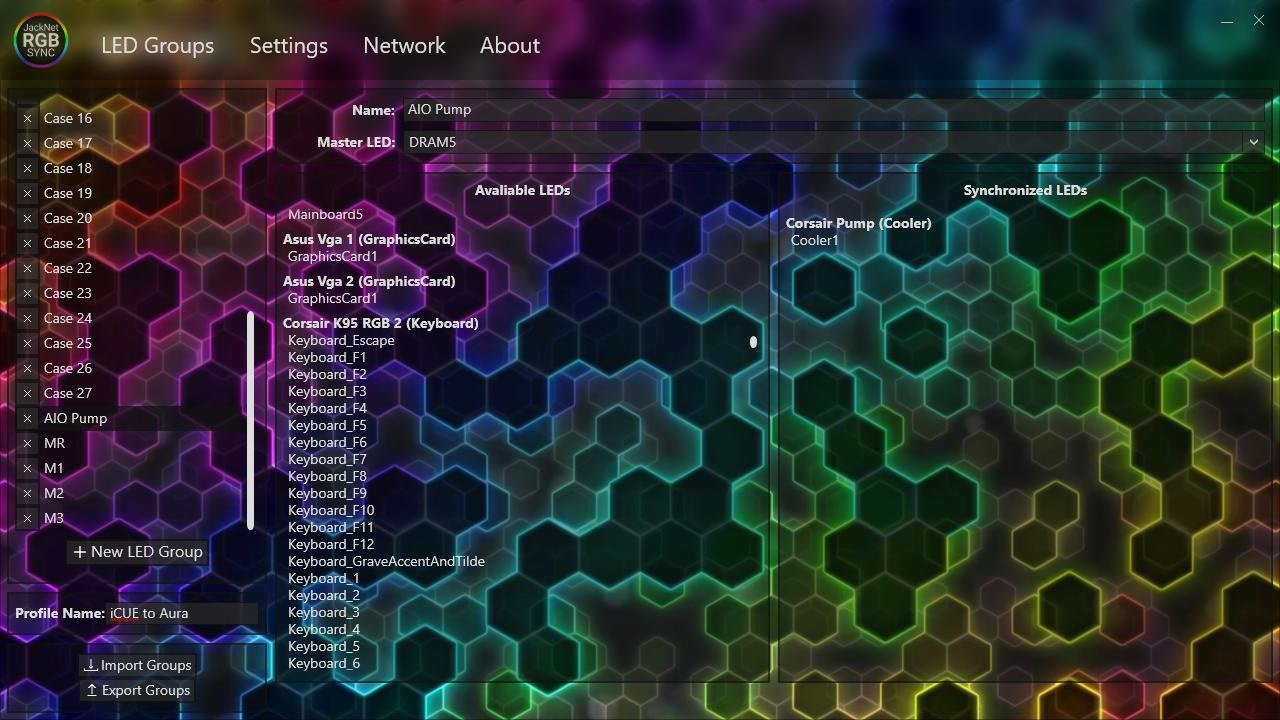The width and height of the screenshot is (1280, 720).
Task: Select the Case 20 group
Action: pos(68,218)
